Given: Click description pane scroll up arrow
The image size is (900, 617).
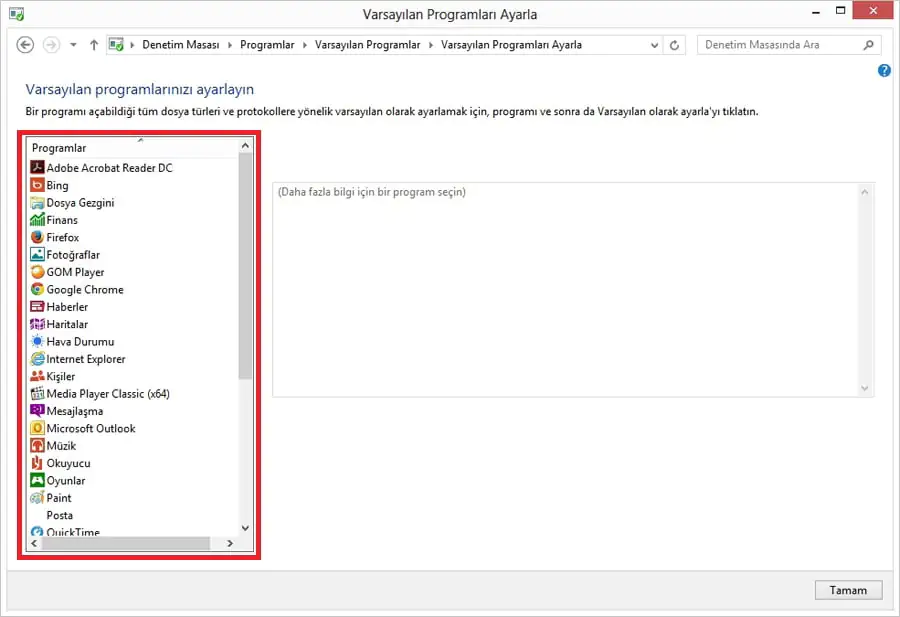Looking at the screenshot, I should tap(865, 192).
